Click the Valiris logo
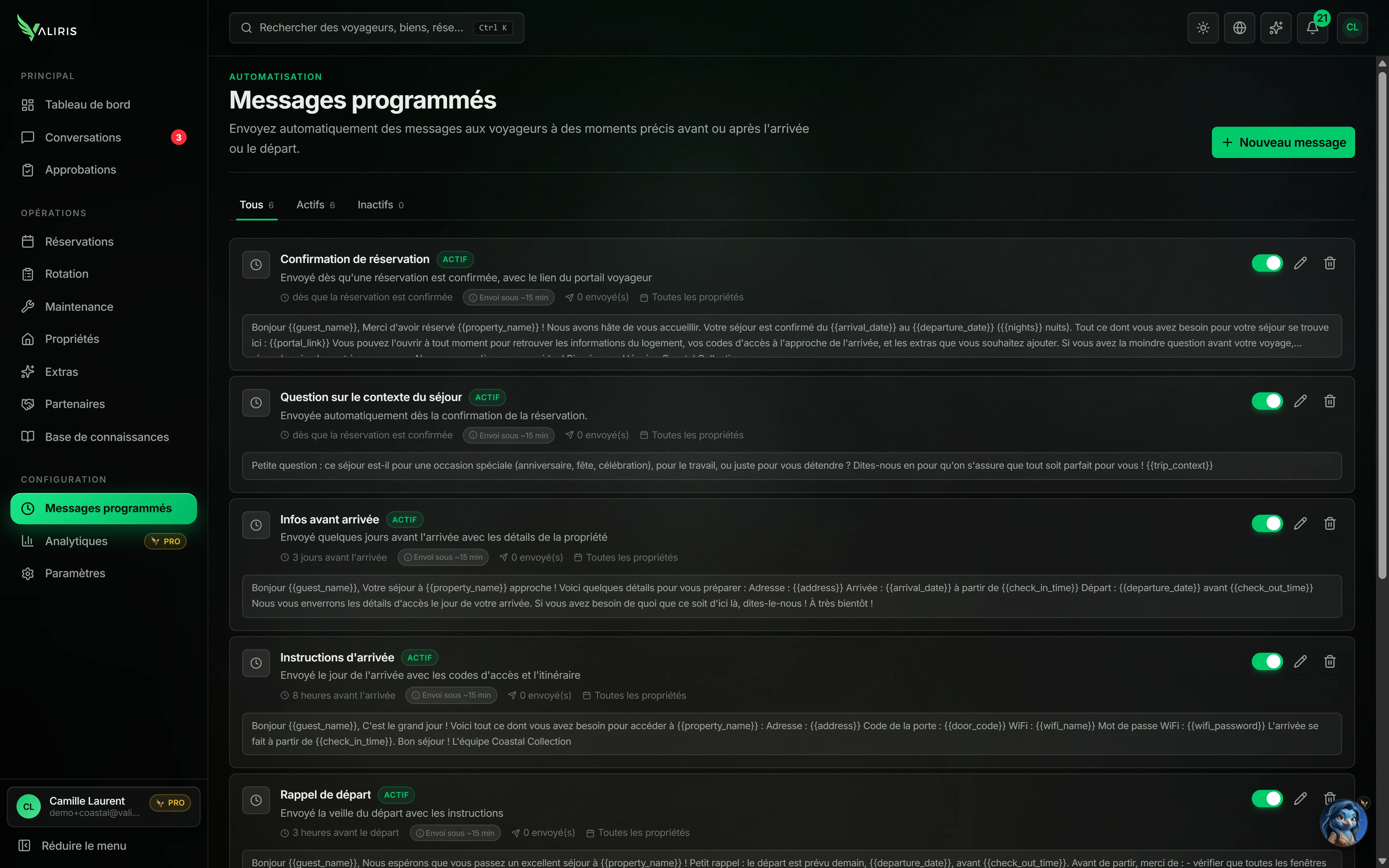The height and width of the screenshot is (868, 1389). click(x=47, y=27)
